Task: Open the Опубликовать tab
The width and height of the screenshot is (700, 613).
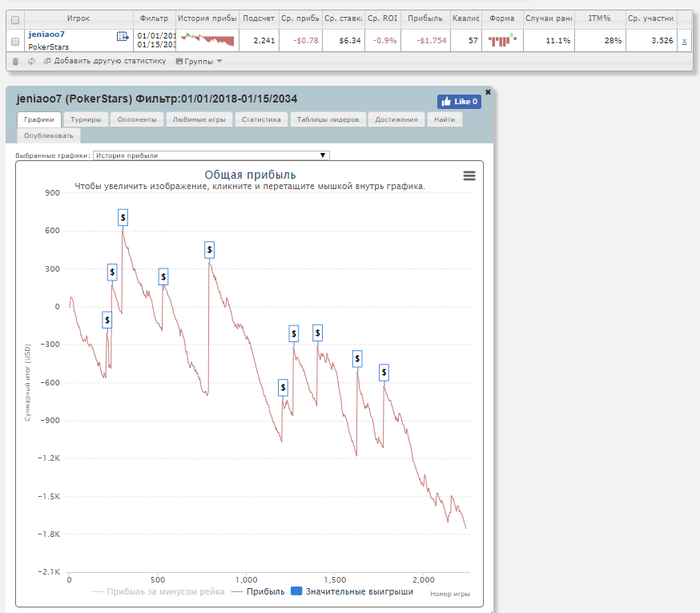Action: (49, 136)
